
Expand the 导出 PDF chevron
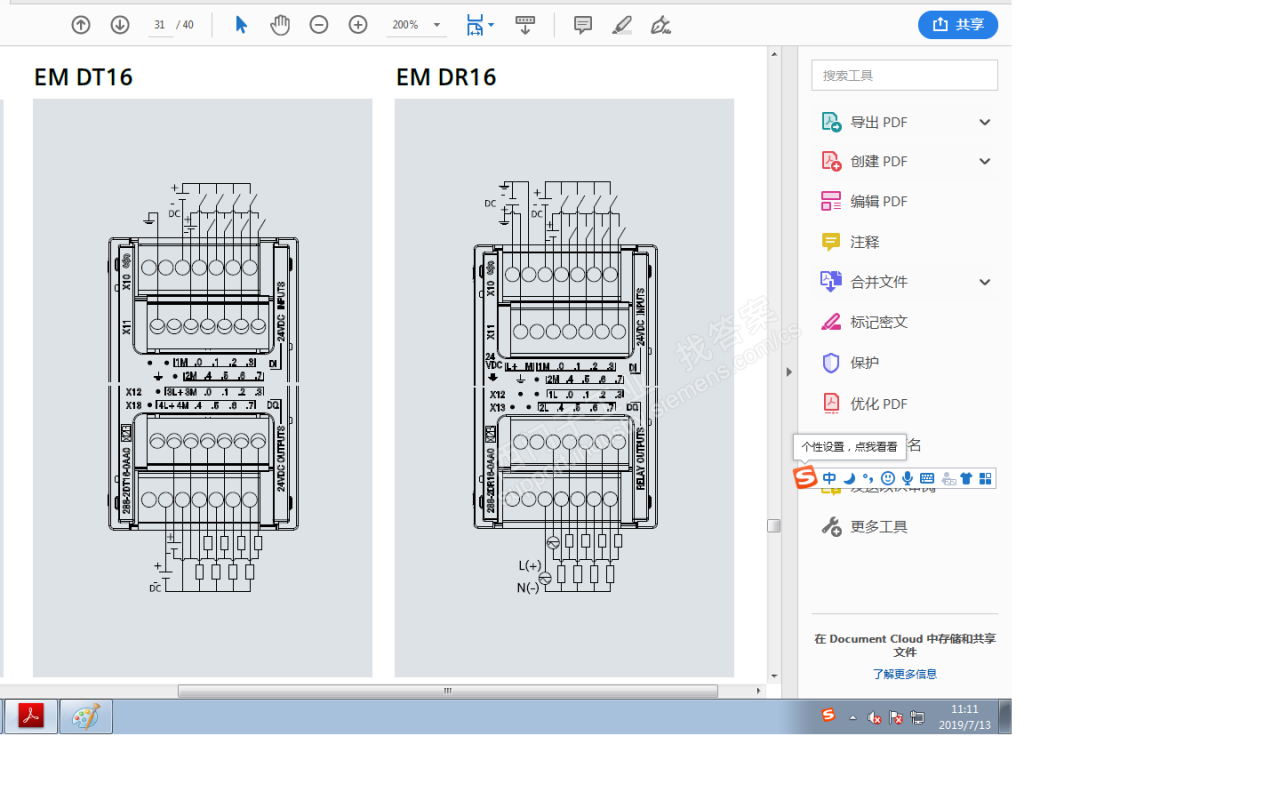(x=985, y=122)
